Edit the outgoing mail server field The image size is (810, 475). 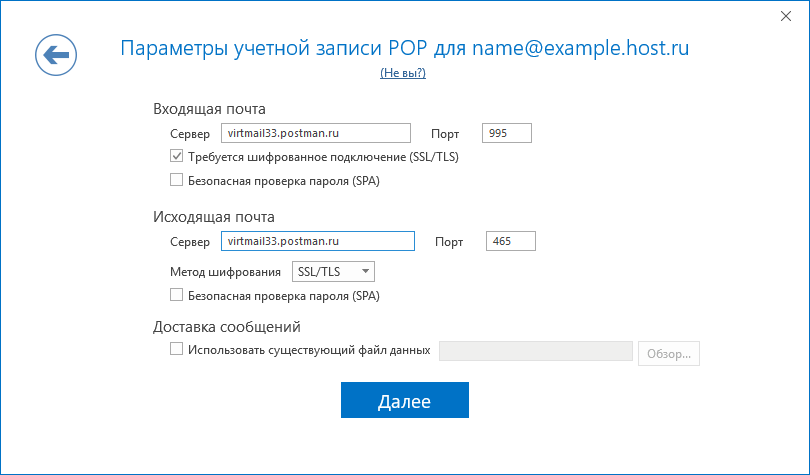pos(318,241)
